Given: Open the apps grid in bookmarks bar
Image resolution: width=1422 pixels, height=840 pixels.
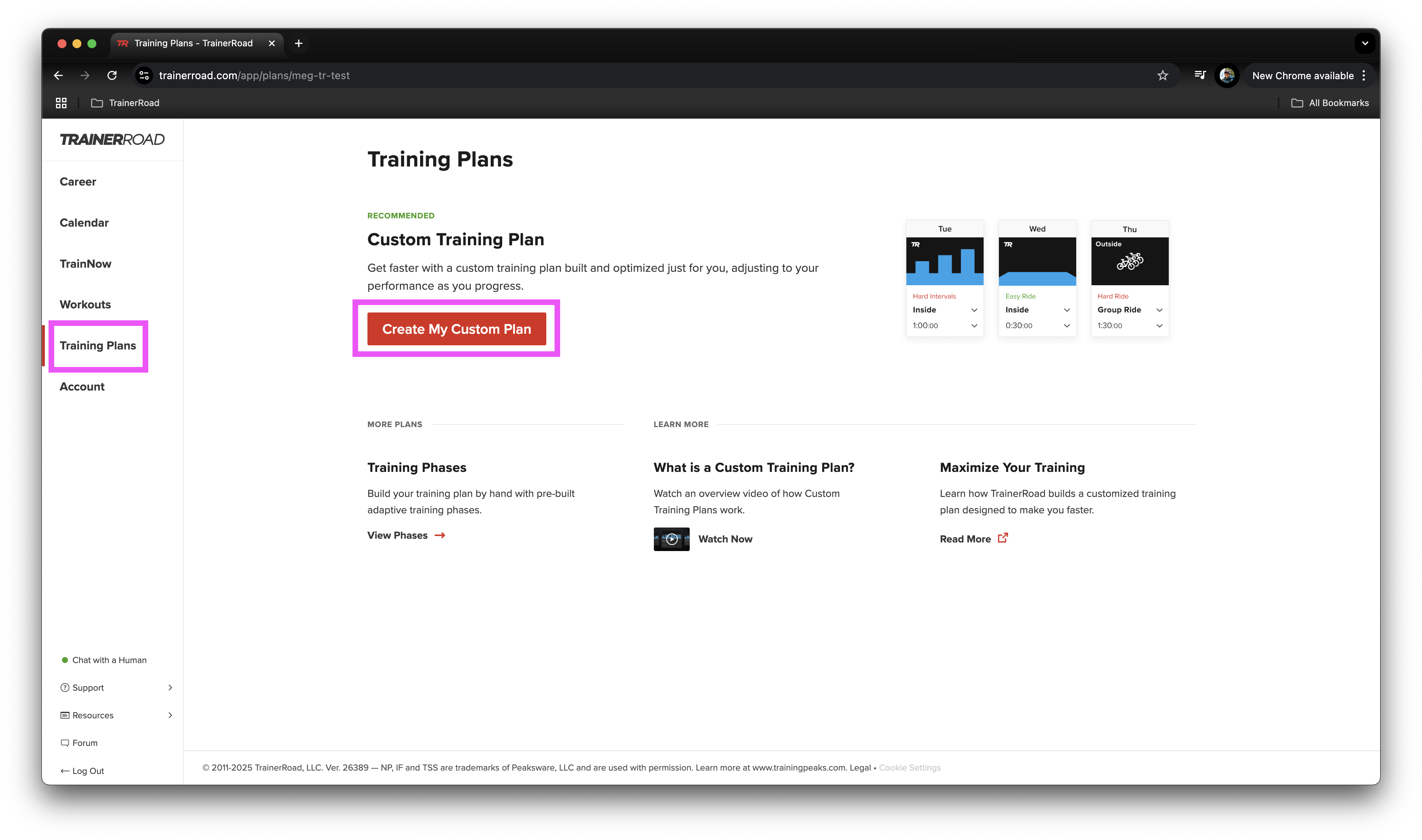Looking at the screenshot, I should (61, 102).
